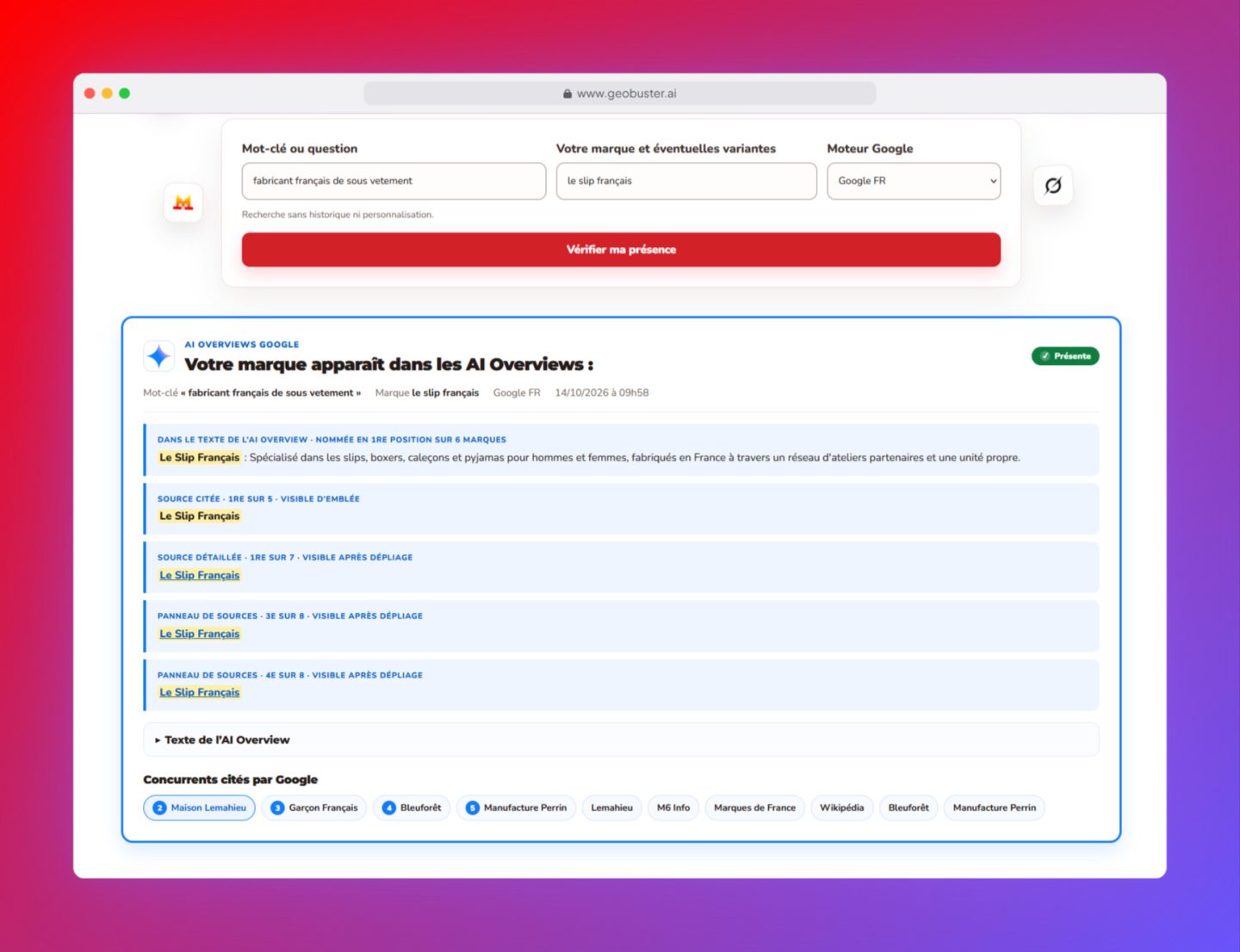Screen dimensions: 1240x952
Task: Open Le Slip Français link under Source détaillée
Action: [x=200, y=575]
